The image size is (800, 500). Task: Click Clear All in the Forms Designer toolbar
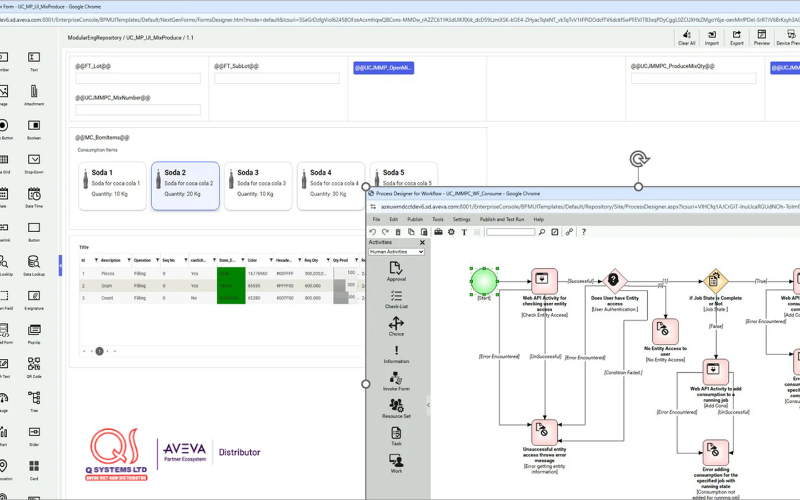point(686,38)
